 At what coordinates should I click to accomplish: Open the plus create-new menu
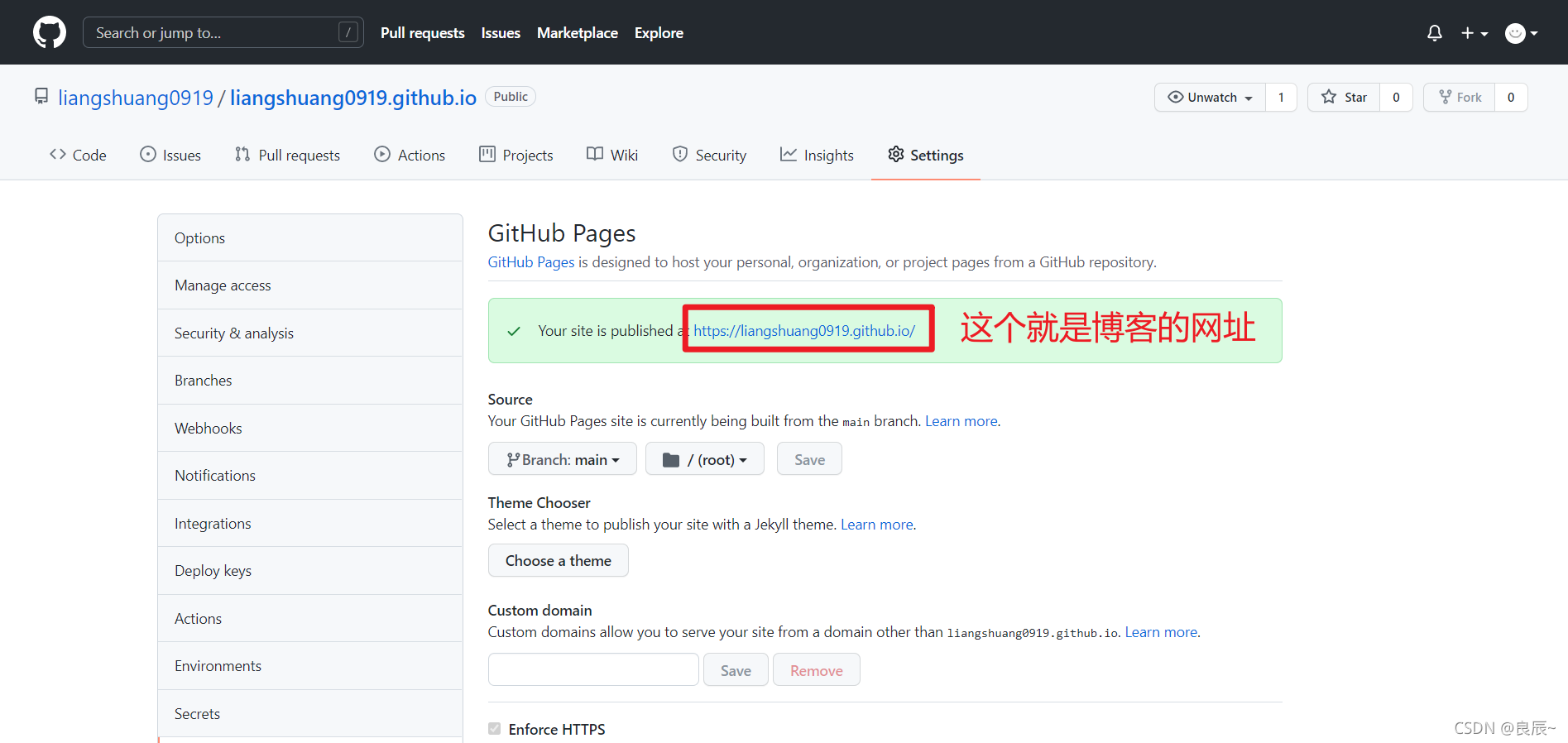coord(1474,33)
